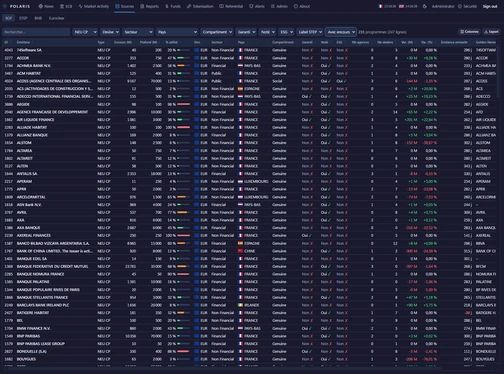The width and height of the screenshot is (504, 374).
Task: Open the About info icon
Action: point(296,6)
